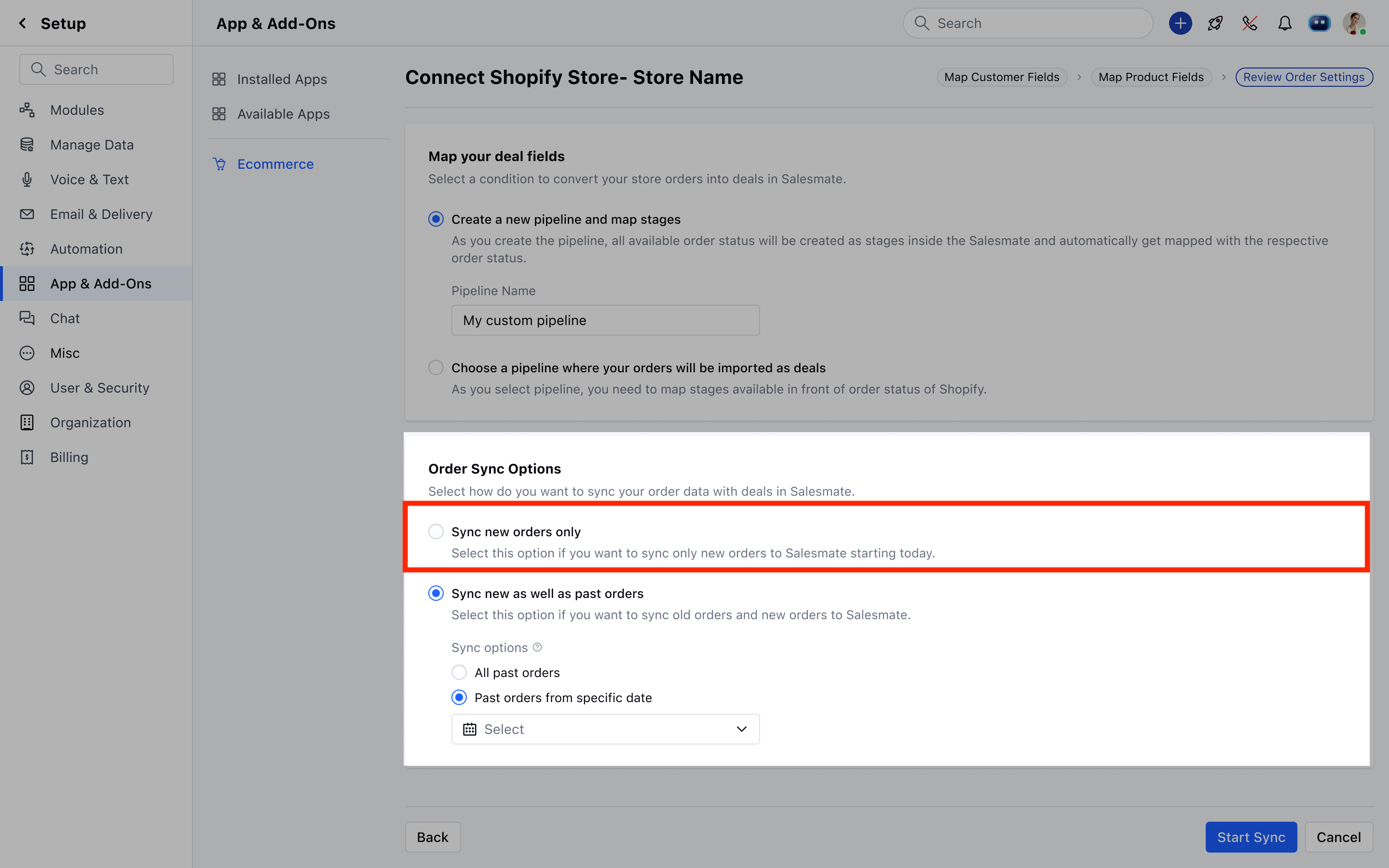Open Available Apps list
1389x868 pixels.
[x=284, y=114]
